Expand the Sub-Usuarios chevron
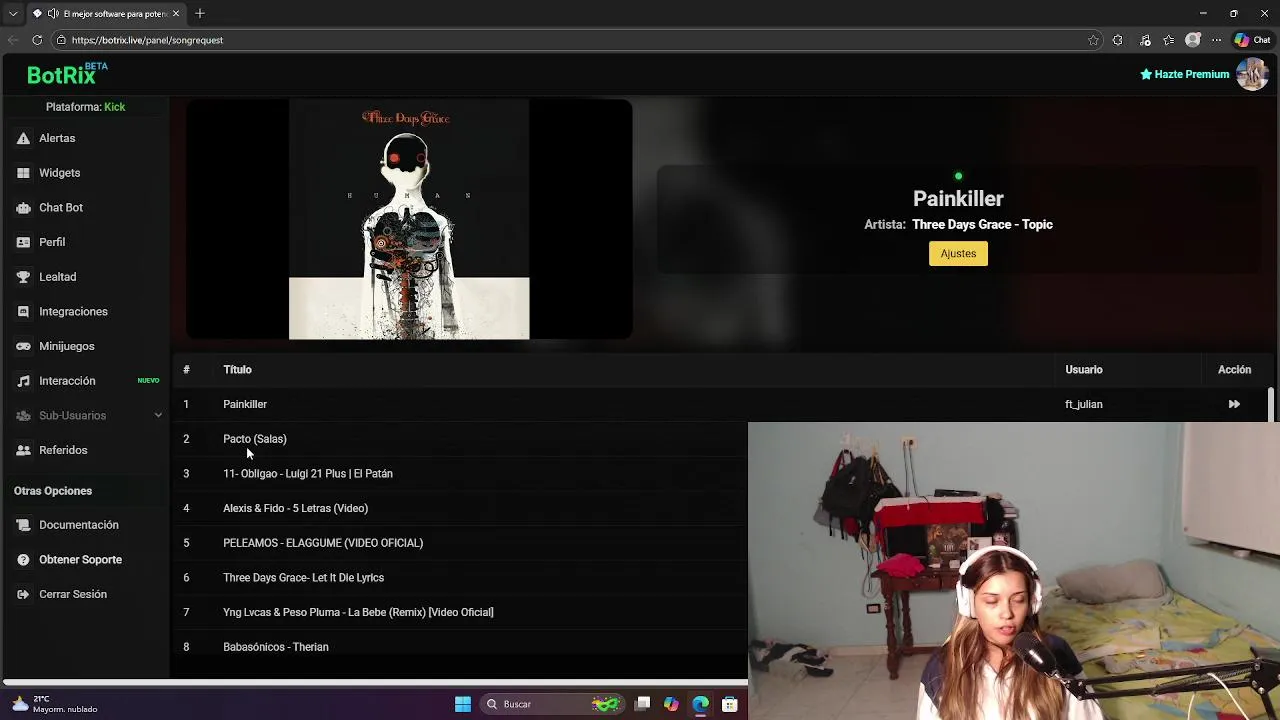The height and width of the screenshot is (720, 1280). point(158,415)
